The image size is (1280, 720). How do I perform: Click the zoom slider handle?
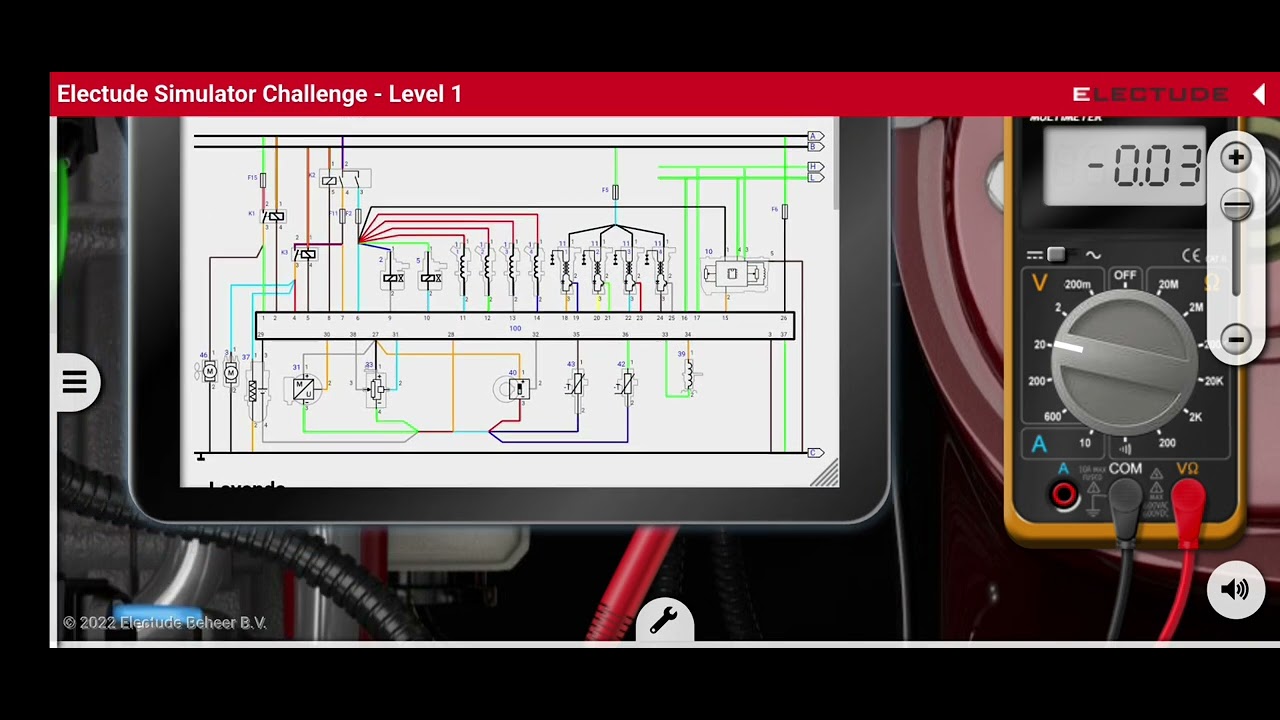tap(1237, 206)
